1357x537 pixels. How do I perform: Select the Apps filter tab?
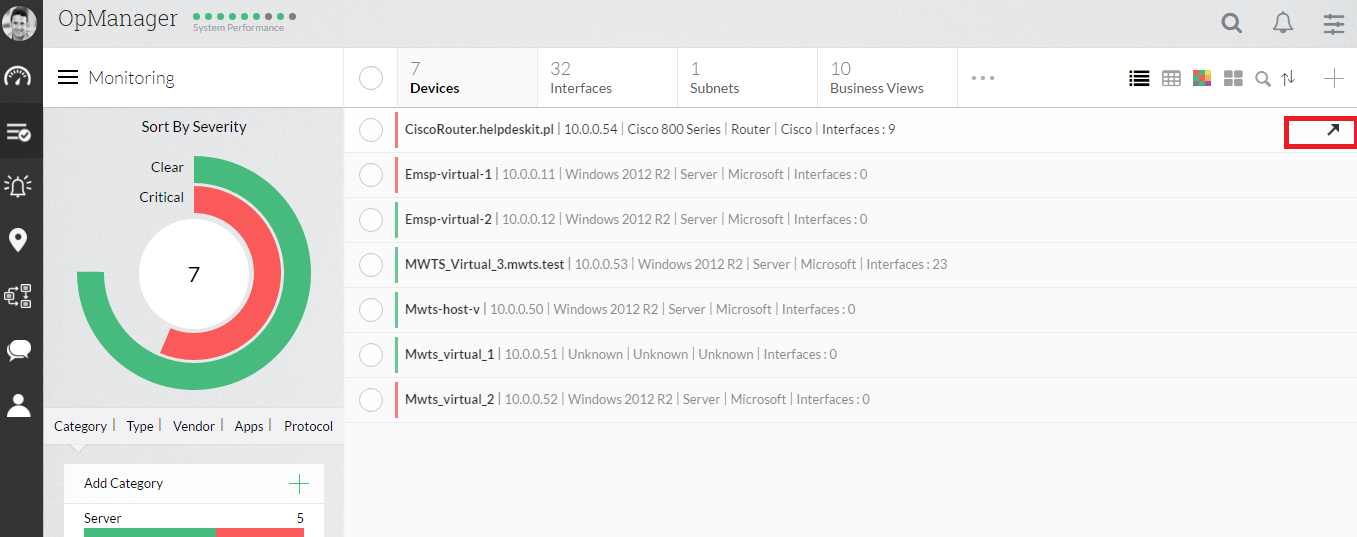pos(249,426)
